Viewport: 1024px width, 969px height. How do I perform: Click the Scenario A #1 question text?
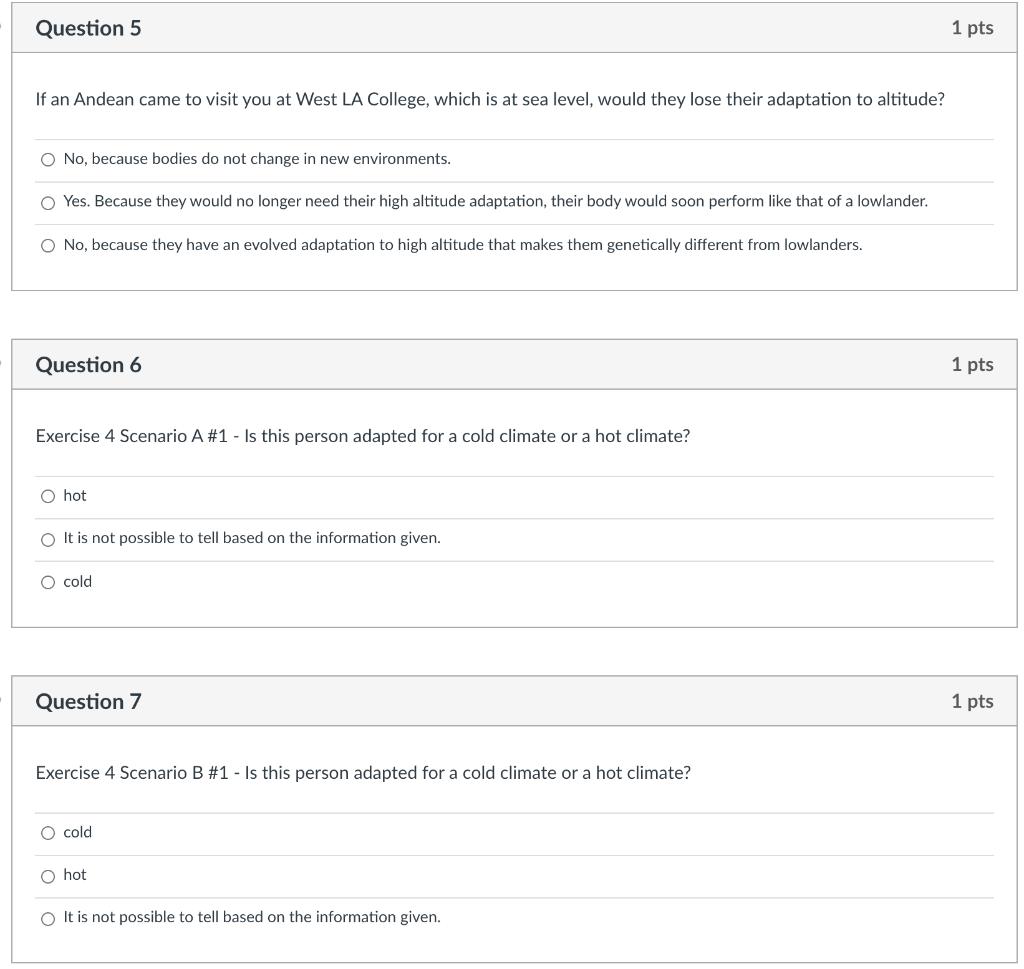[362, 436]
